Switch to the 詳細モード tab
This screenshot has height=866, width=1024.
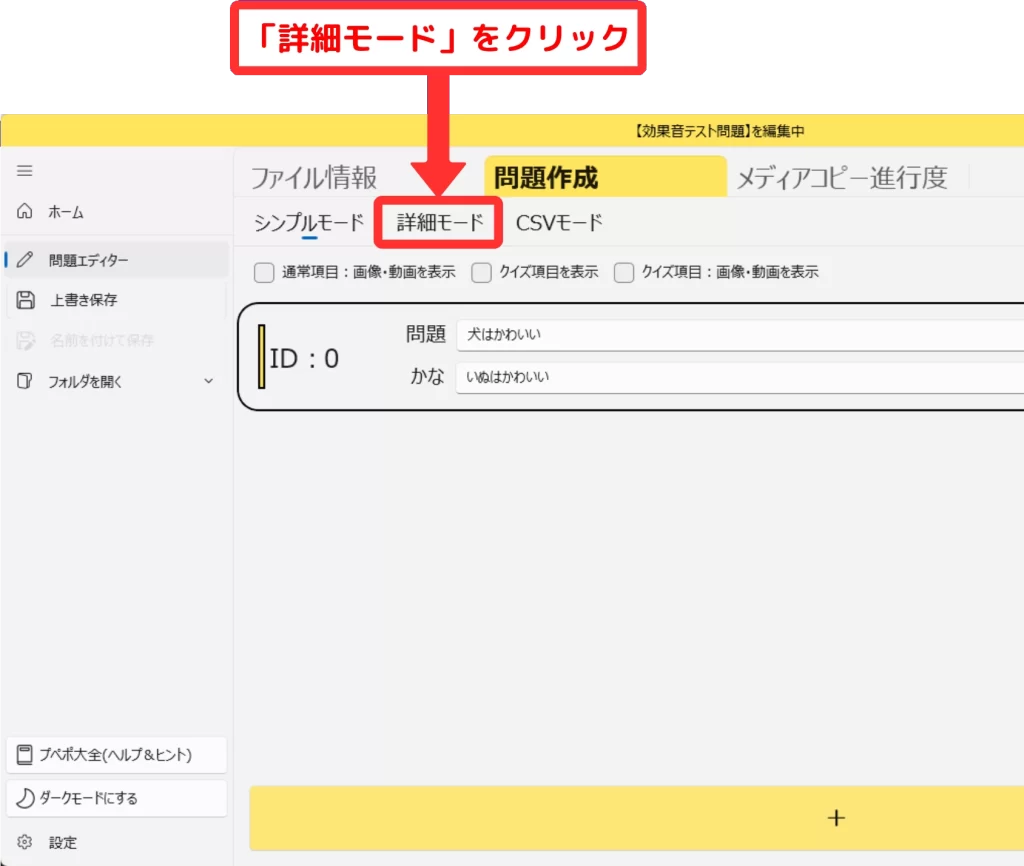point(439,223)
